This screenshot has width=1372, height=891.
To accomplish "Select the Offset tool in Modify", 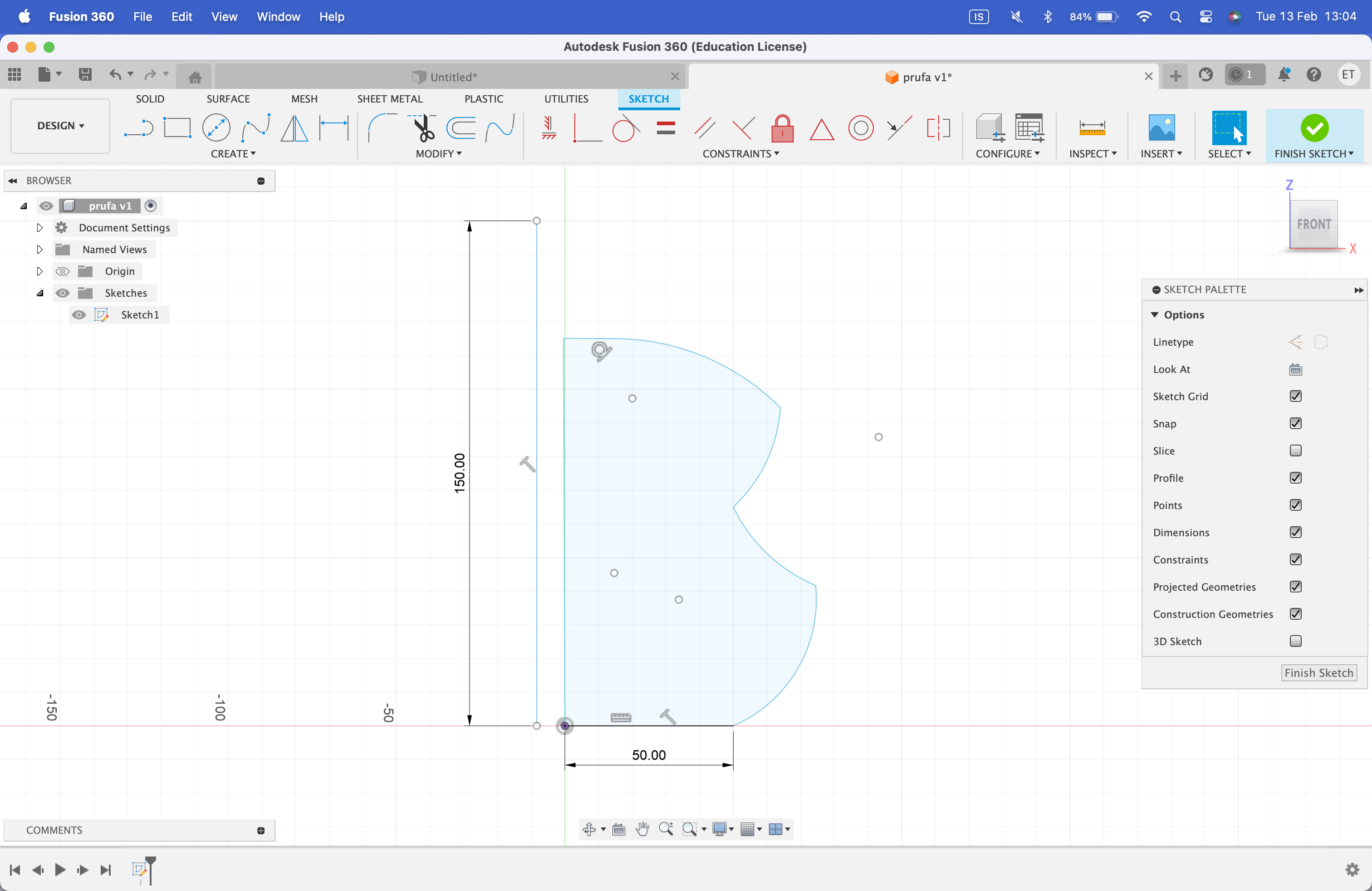I will pos(461,128).
